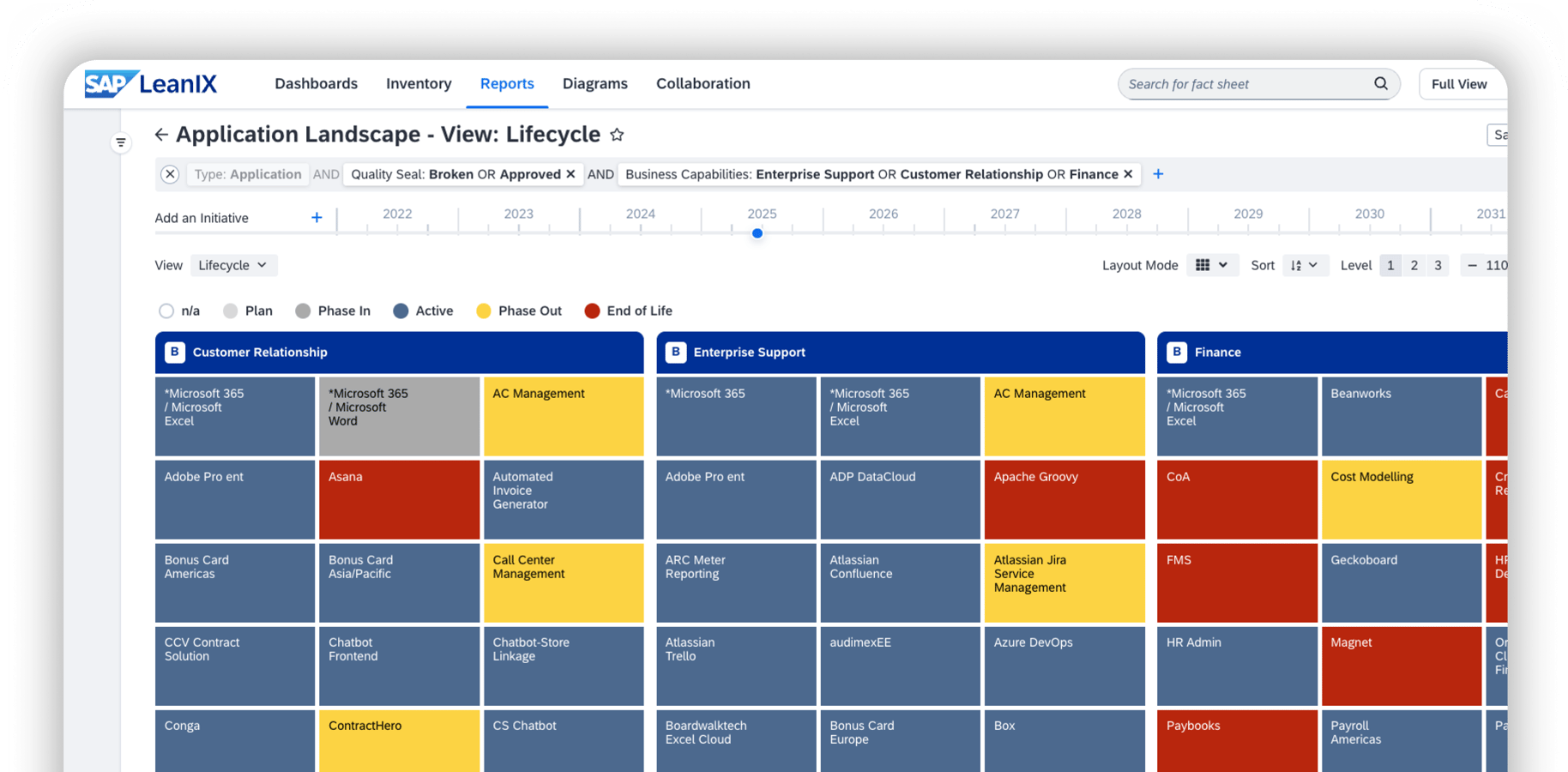Favorite the report with the star icon
This screenshot has height=772, width=1568.
[617, 135]
